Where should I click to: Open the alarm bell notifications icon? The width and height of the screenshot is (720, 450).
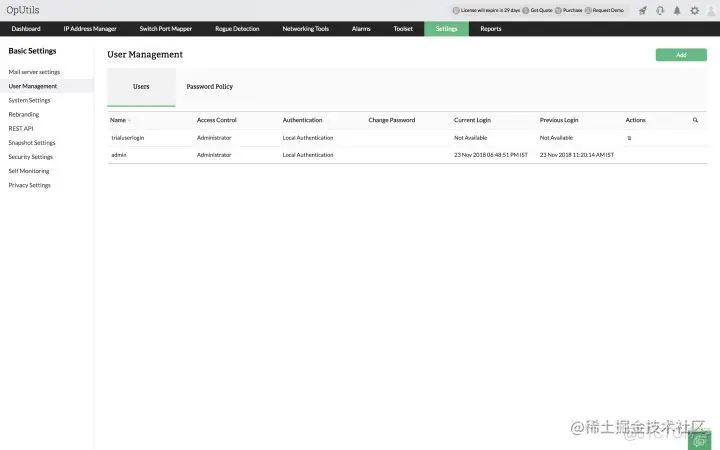coord(677,10)
